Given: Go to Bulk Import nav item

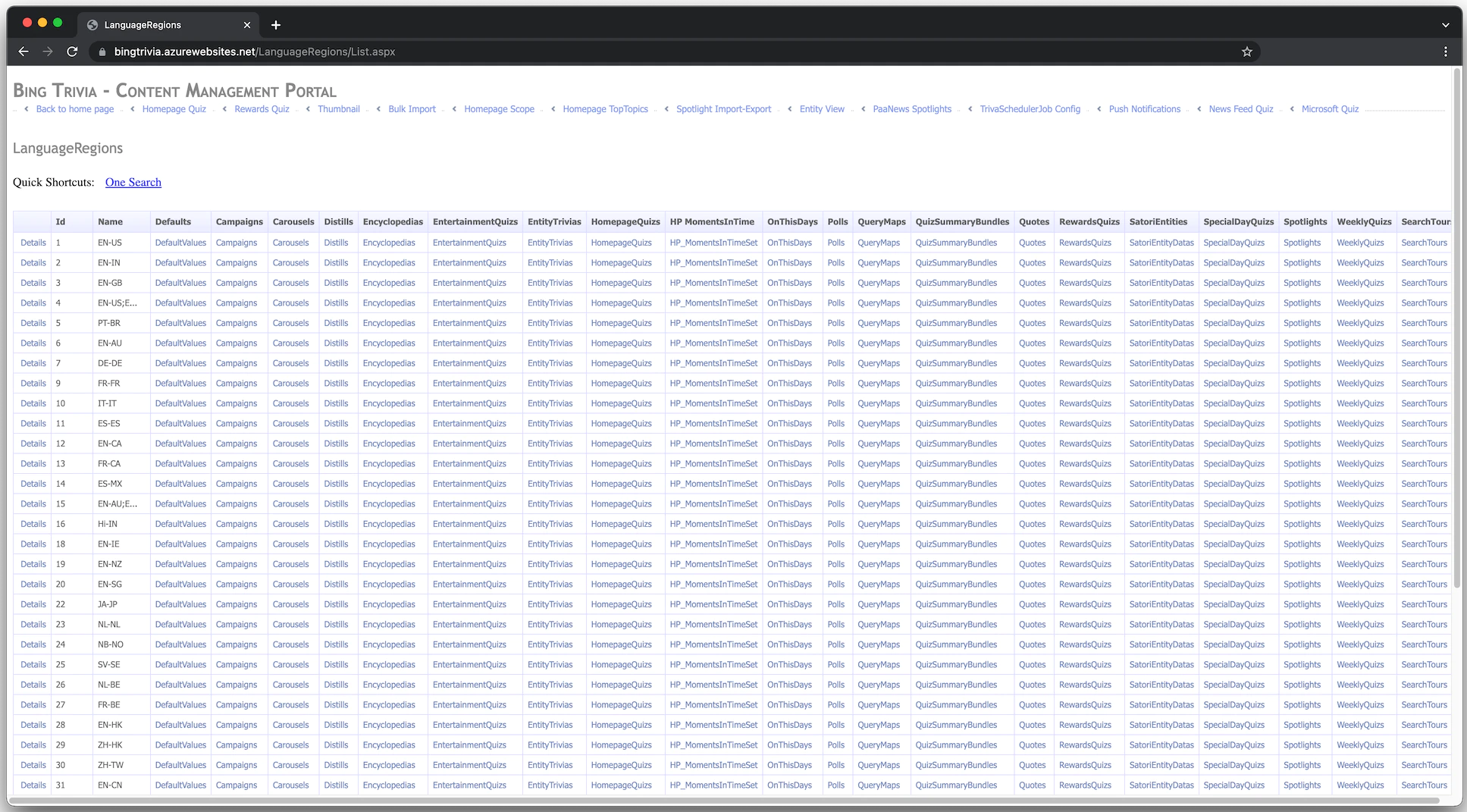Looking at the screenshot, I should (x=412, y=109).
